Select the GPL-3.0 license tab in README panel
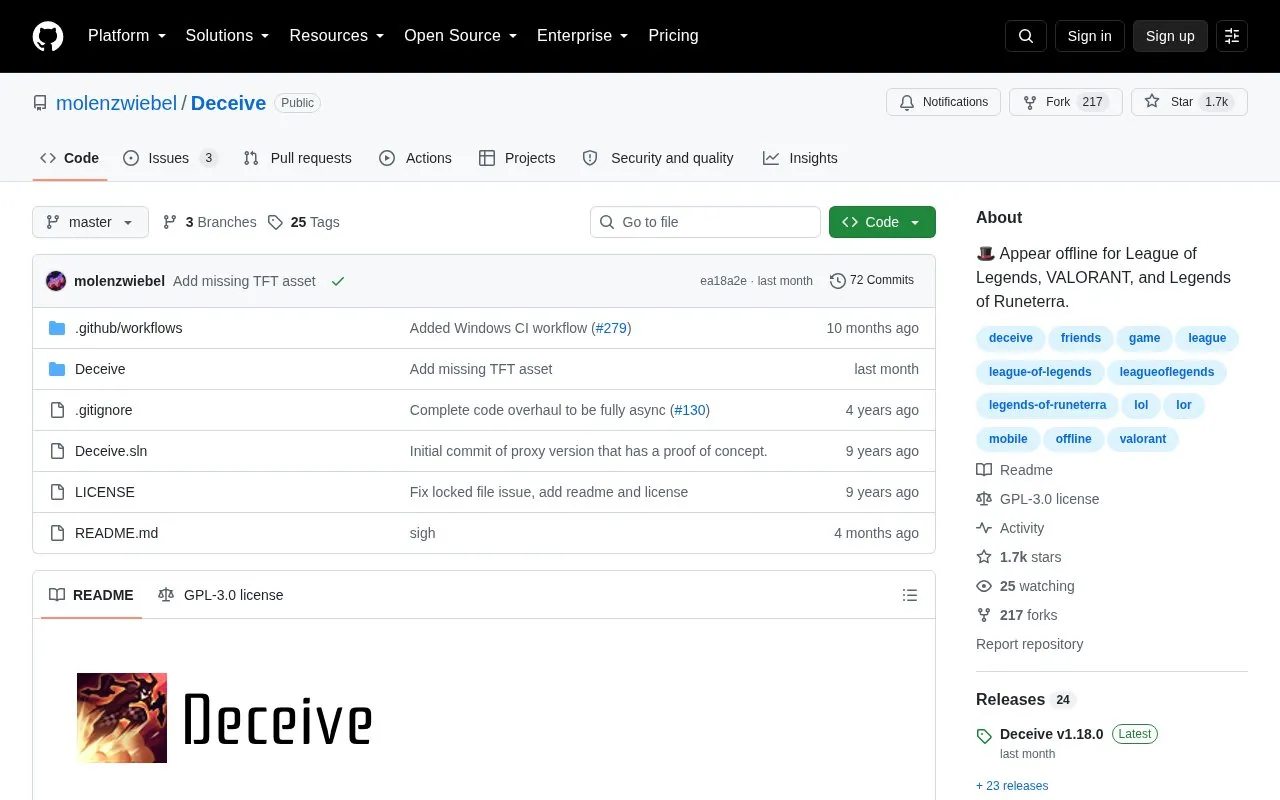 (x=221, y=595)
